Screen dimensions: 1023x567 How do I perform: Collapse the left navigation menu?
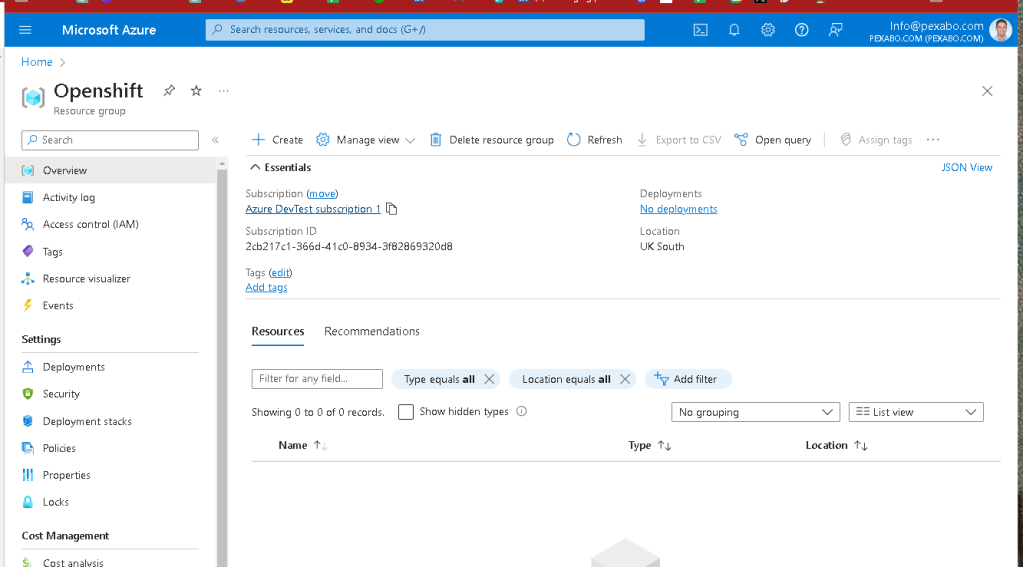point(215,140)
